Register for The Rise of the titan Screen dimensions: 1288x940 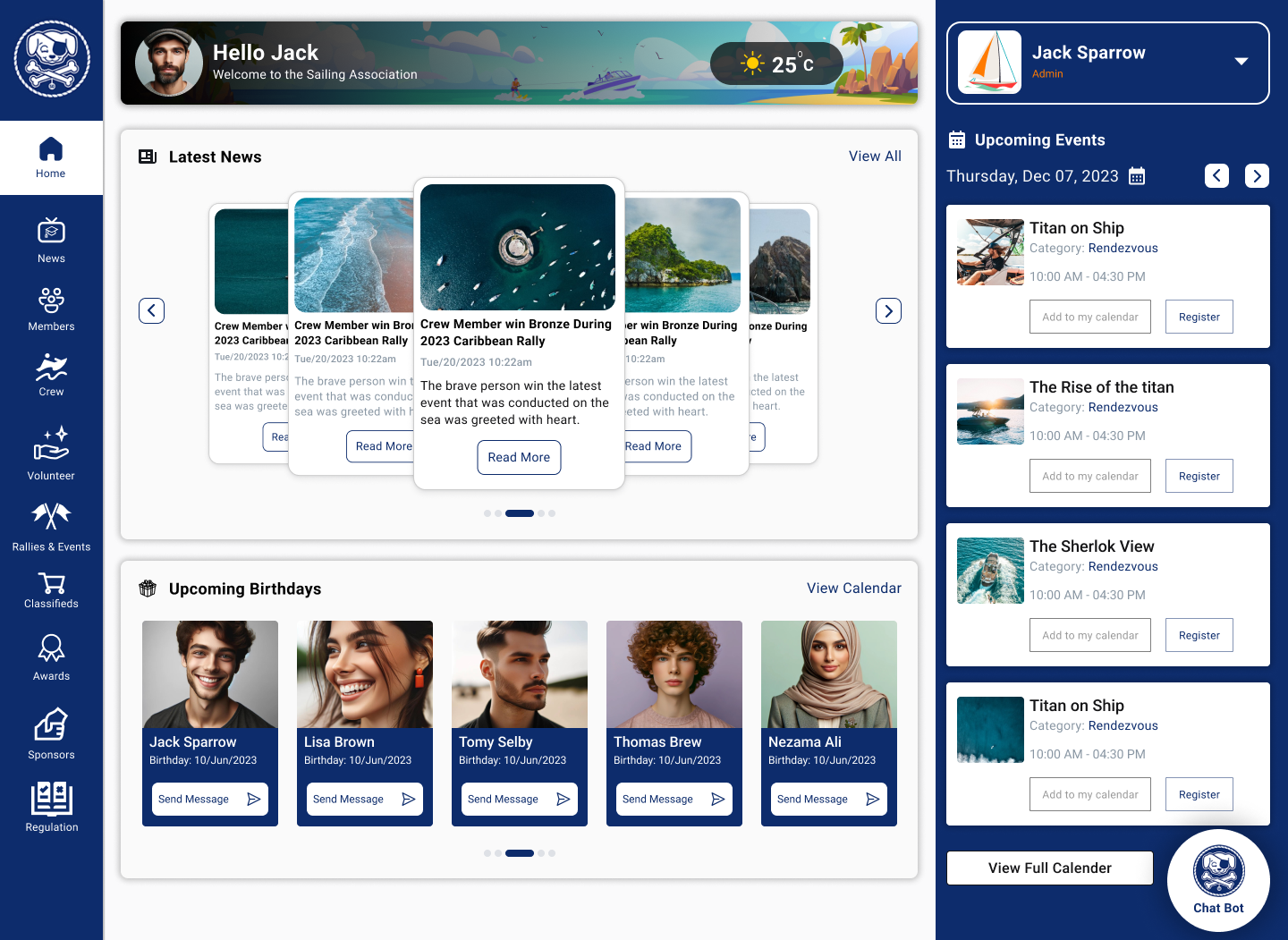1199,477
